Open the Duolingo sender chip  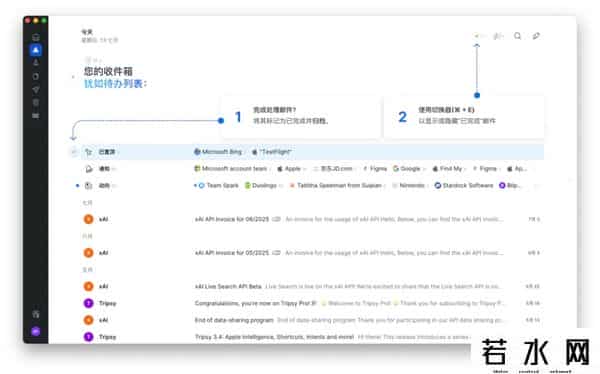point(261,186)
